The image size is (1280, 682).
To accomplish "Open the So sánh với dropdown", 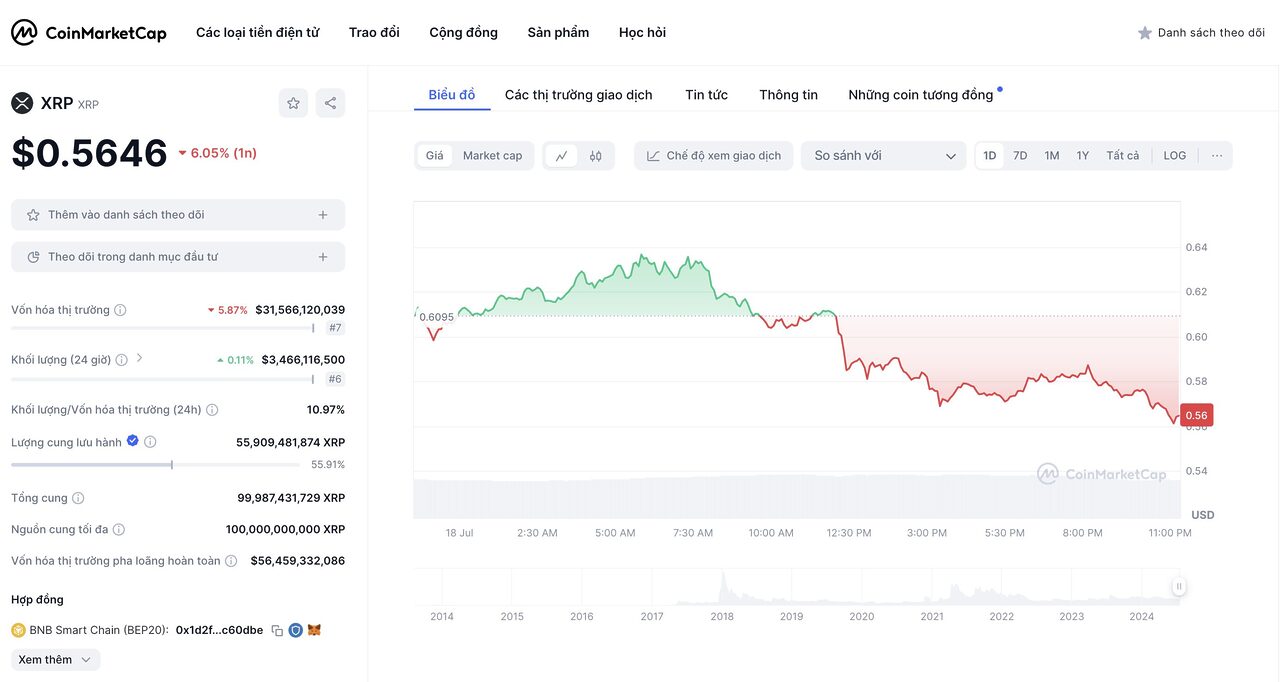I will pyautogui.click(x=884, y=156).
